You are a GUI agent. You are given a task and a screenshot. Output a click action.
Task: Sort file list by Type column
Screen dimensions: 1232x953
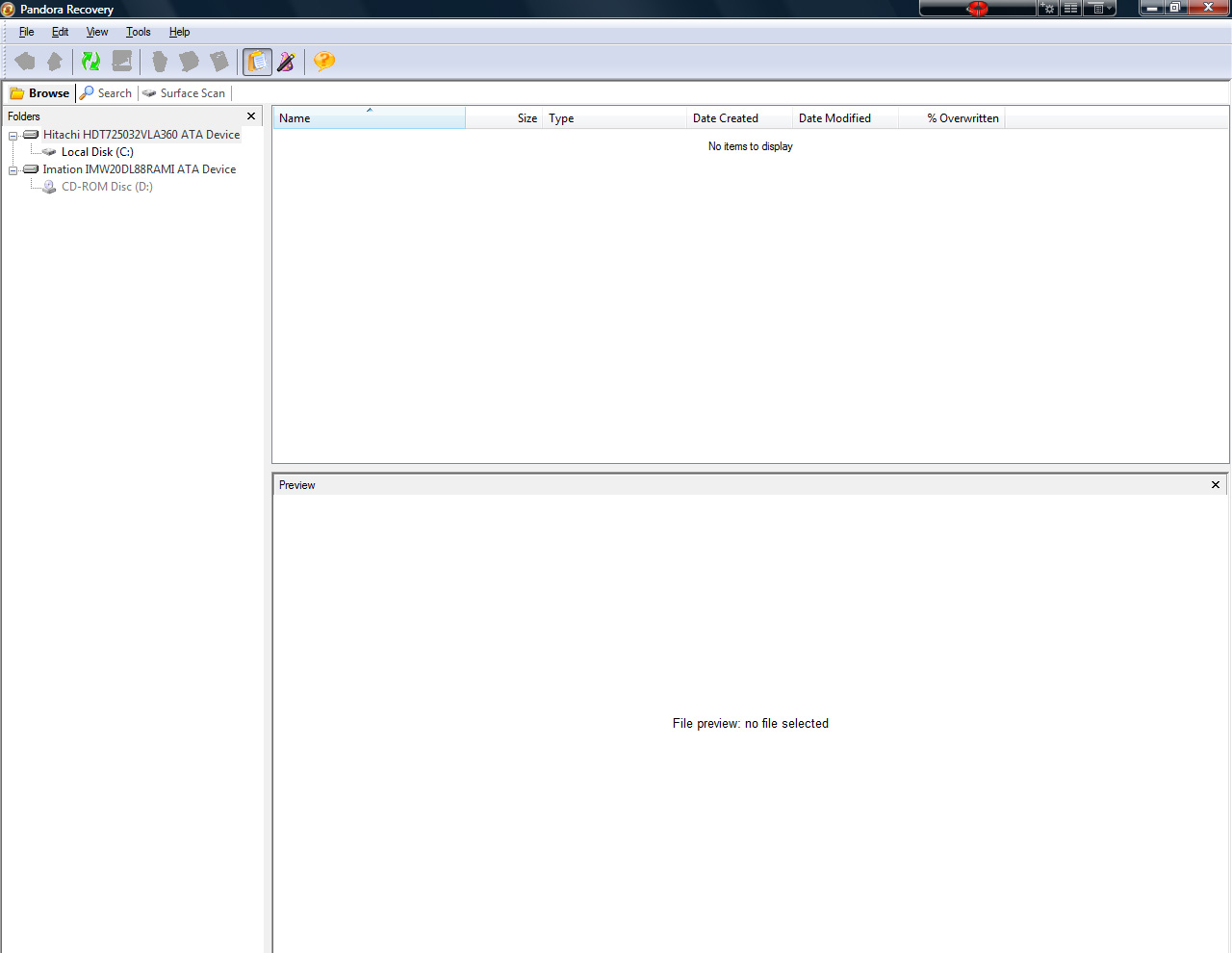(614, 118)
